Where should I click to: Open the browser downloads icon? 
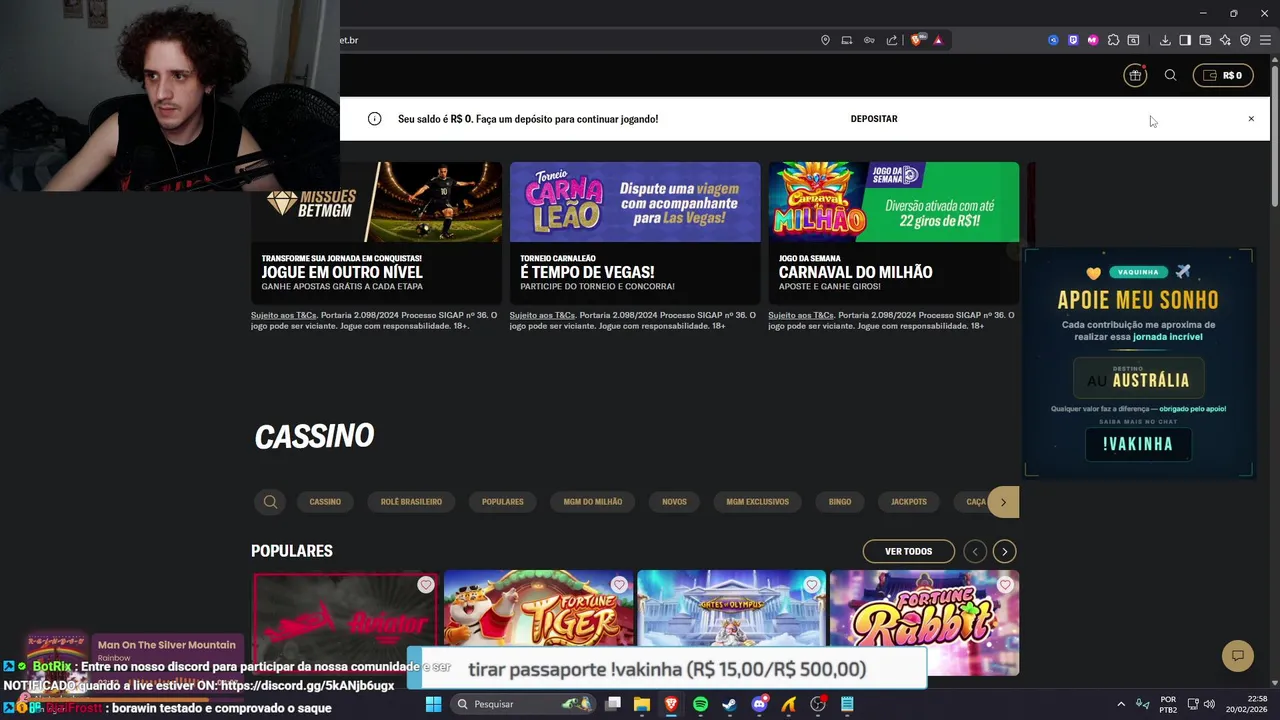[x=1165, y=40]
